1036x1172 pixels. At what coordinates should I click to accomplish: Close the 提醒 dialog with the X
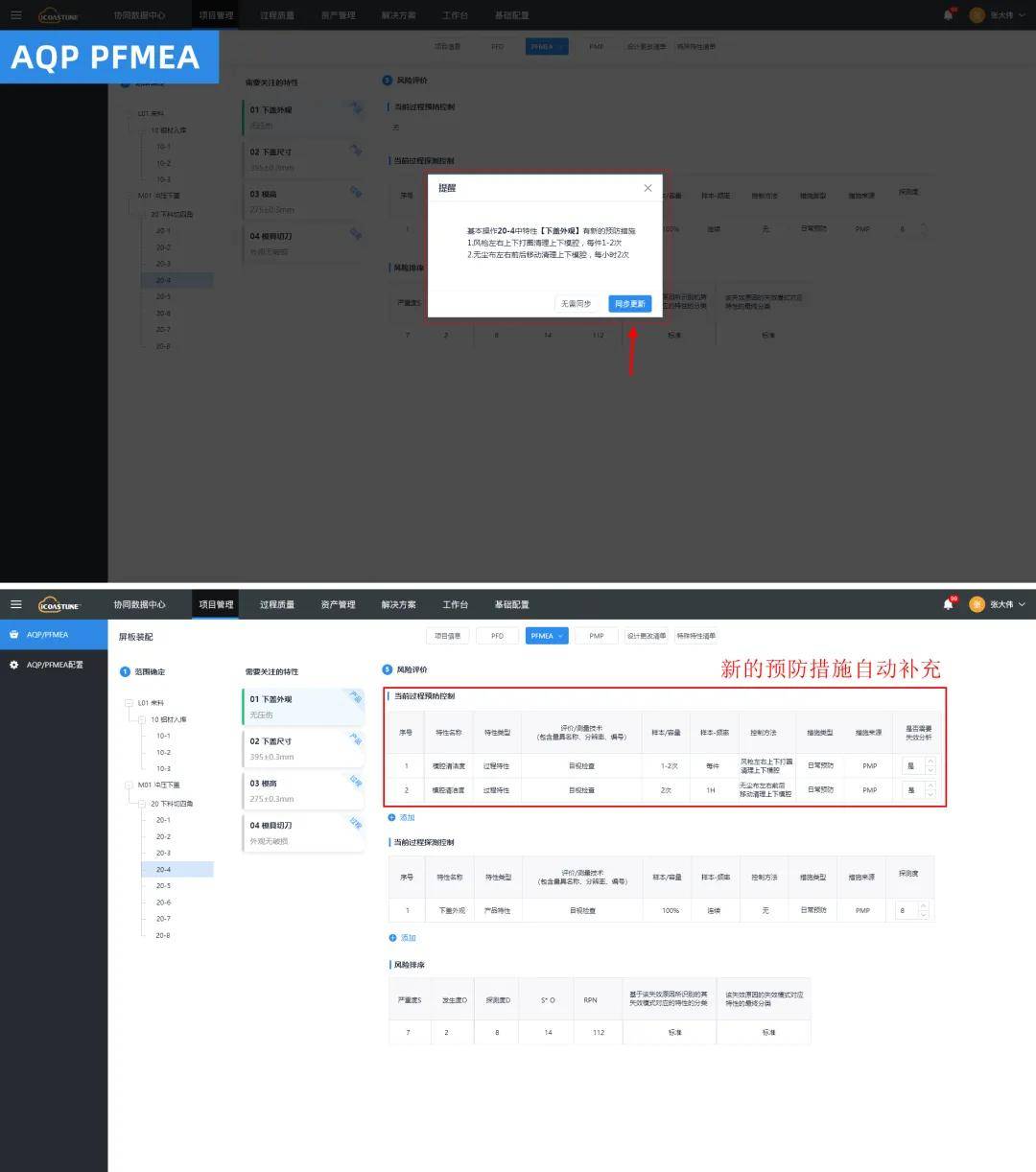(647, 188)
